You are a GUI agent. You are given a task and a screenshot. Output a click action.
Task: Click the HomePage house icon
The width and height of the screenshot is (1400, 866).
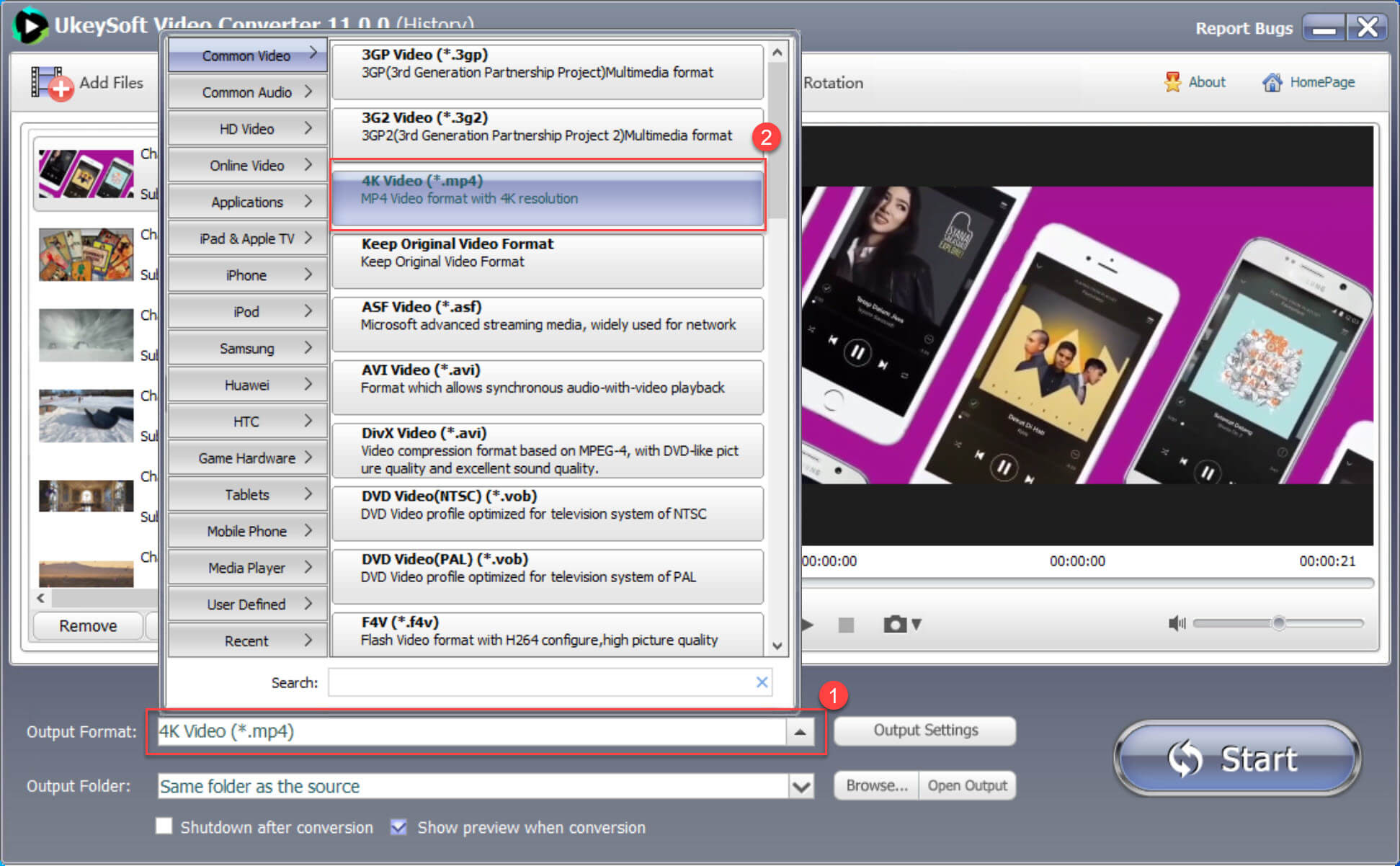[1271, 82]
